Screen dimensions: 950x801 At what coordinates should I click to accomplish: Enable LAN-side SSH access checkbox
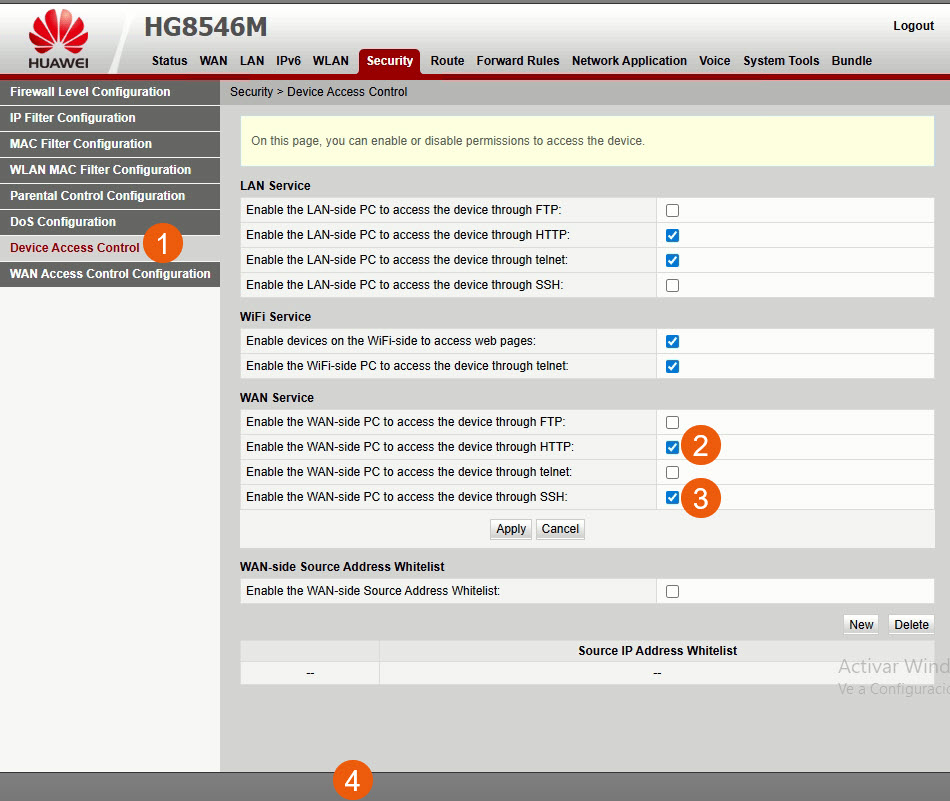(672, 285)
